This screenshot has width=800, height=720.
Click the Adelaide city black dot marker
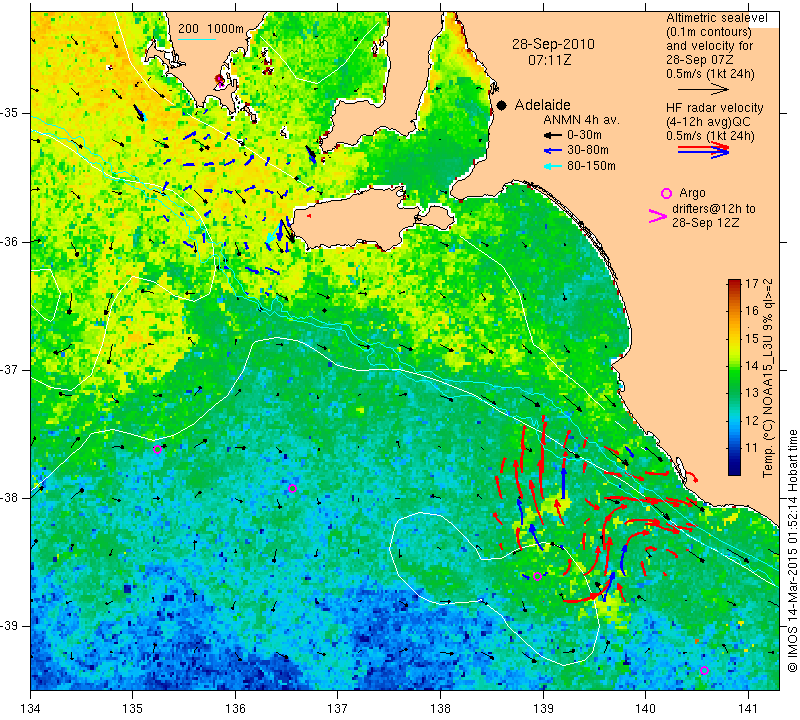tap(502, 105)
